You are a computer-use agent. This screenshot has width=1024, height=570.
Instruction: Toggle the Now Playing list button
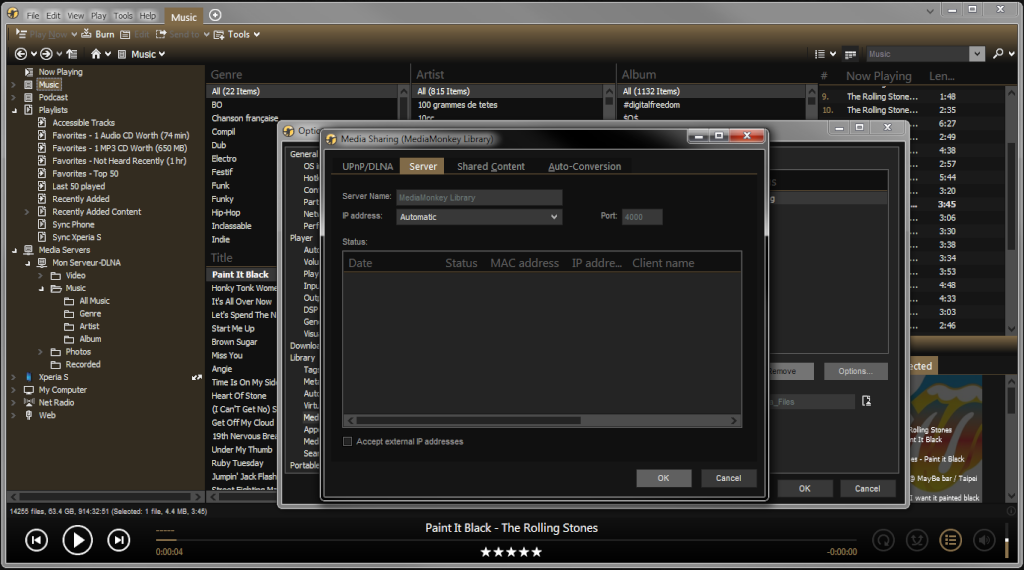[951, 540]
